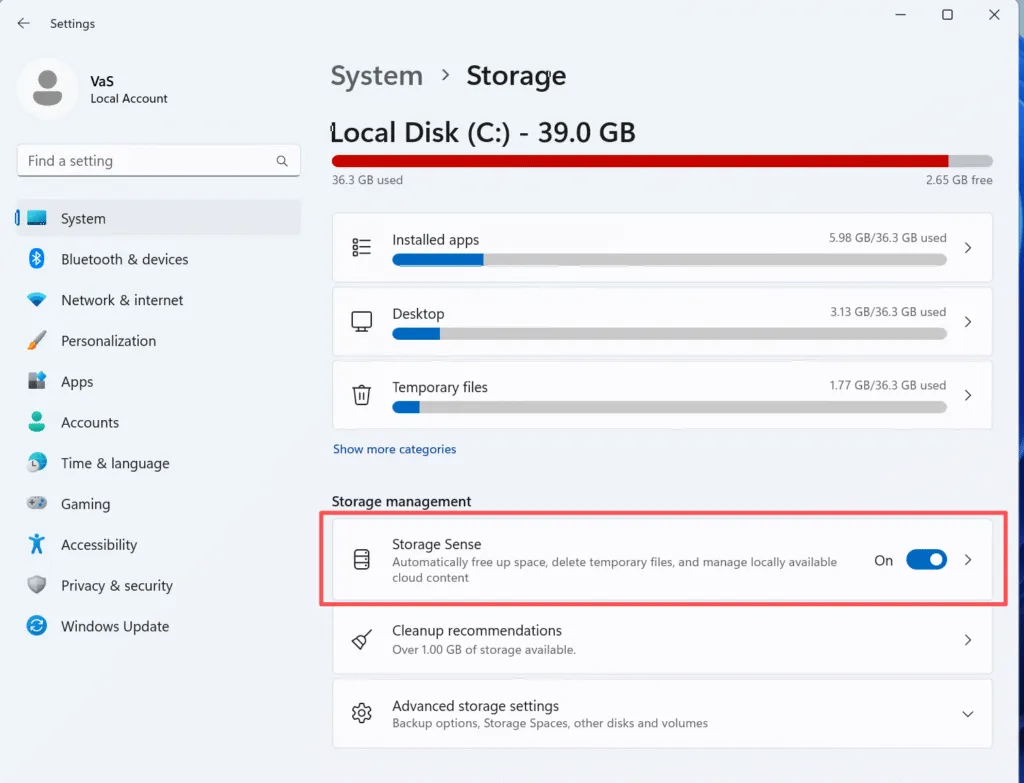Open Network & internet via its globe icon
This screenshot has width=1024, height=783.
pos(35,300)
